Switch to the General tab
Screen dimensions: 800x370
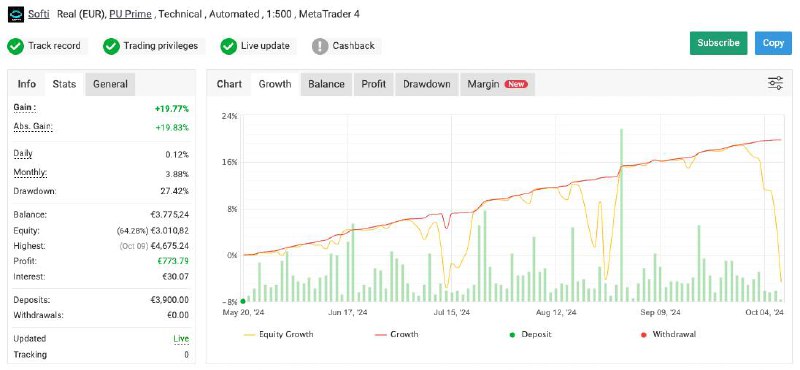tap(110, 84)
